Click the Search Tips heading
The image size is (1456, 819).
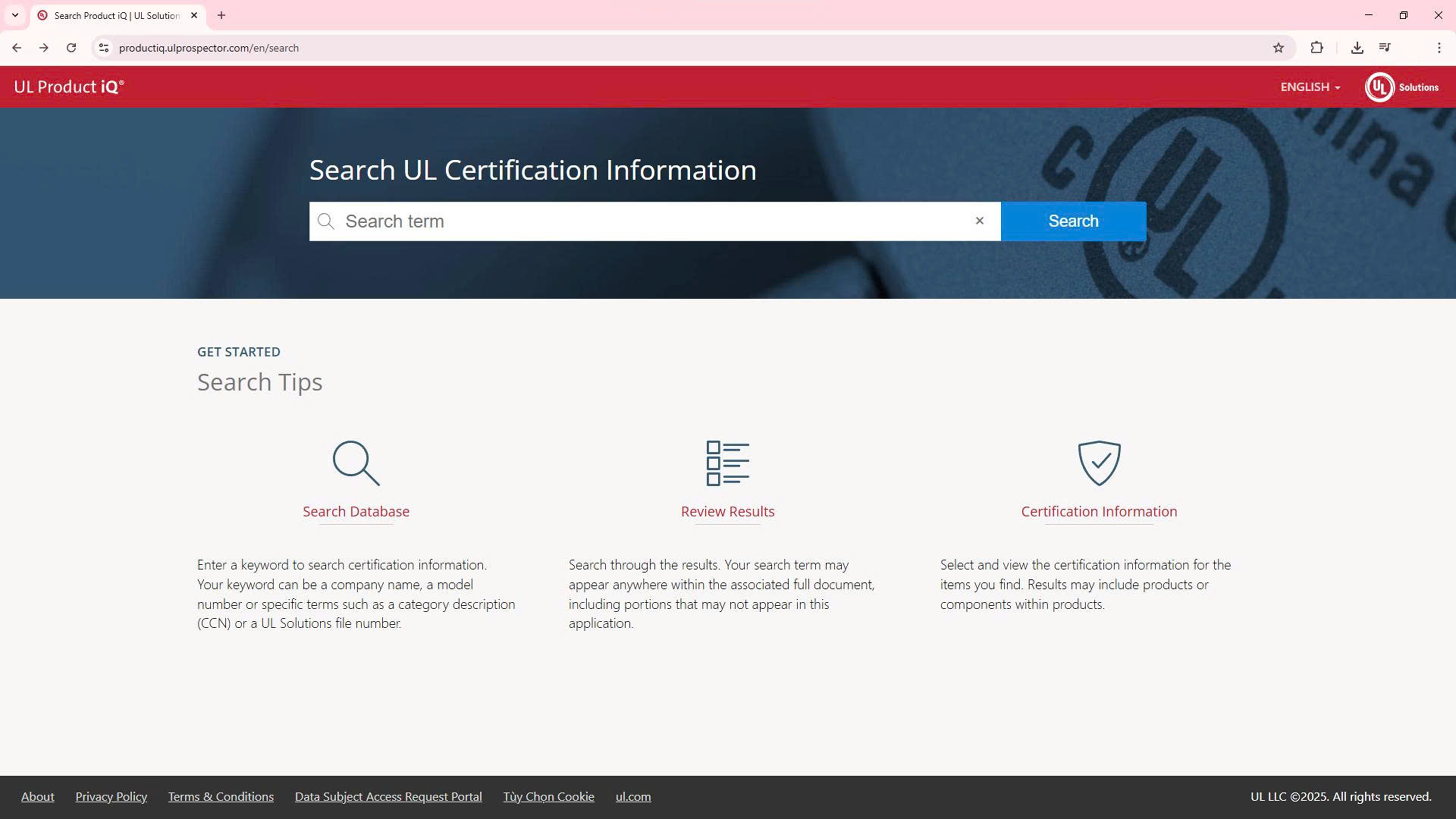point(260,382)
